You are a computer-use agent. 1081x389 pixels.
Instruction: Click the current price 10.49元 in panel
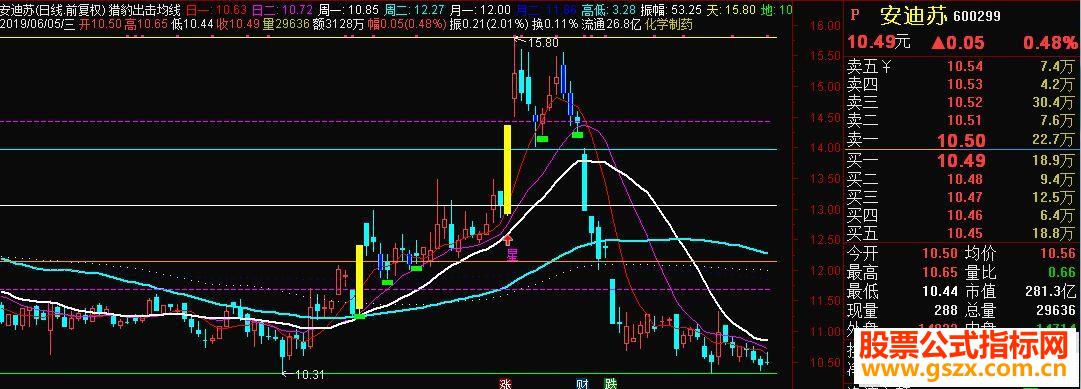tap(880, 42)
